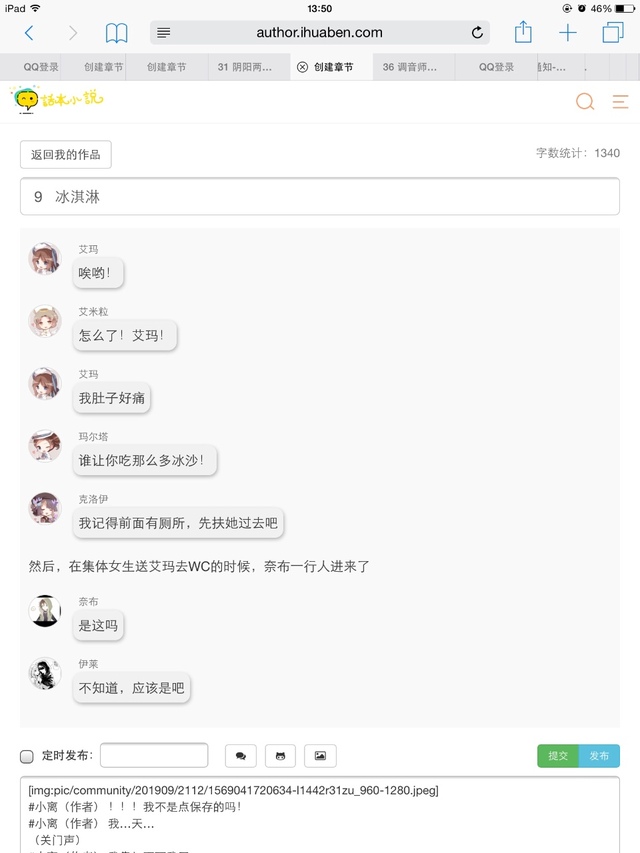
Task: Click the 返回我的作品 button
Action: click(x=66, y=154)
